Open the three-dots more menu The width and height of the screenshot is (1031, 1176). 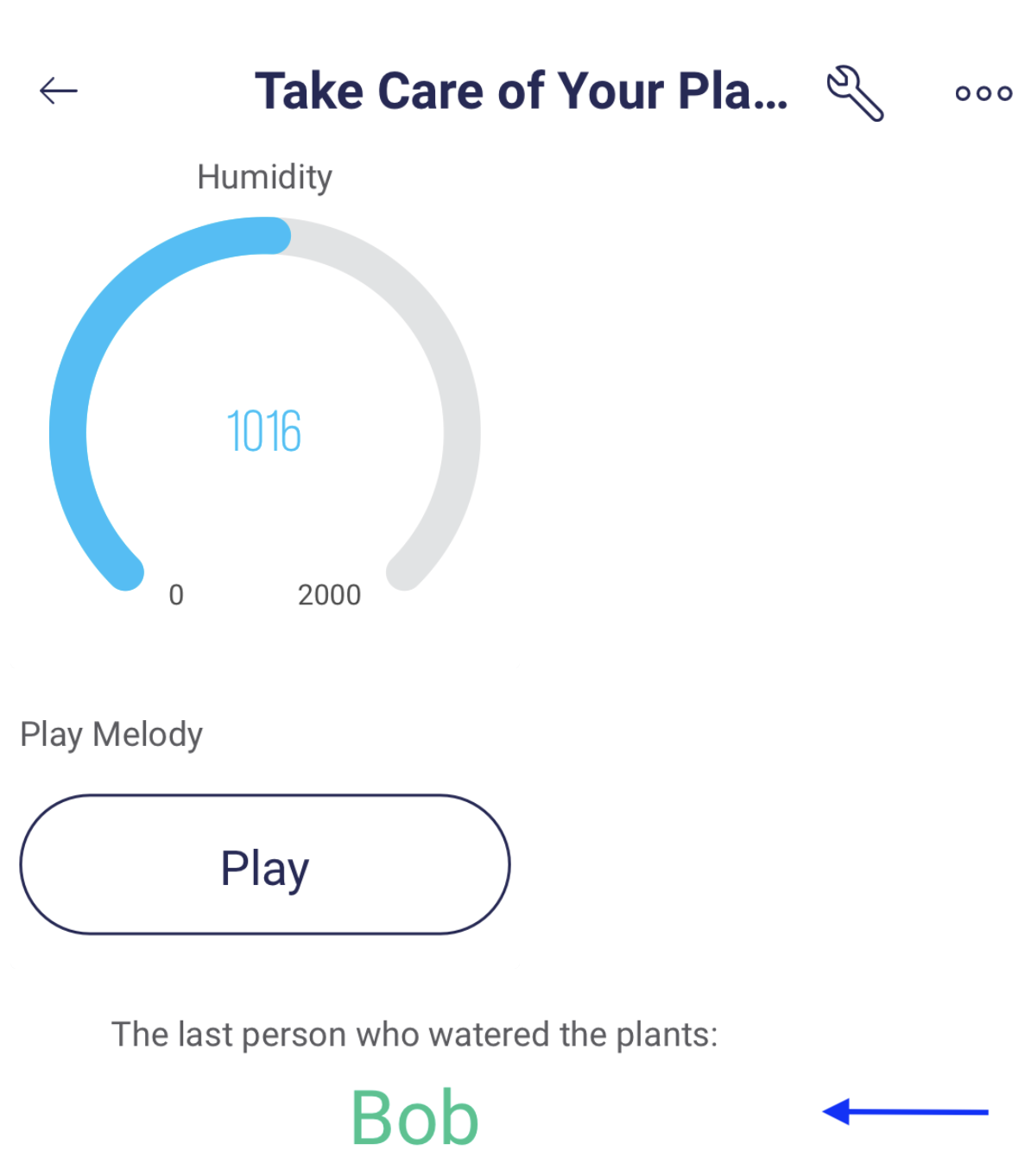(x=984, y=93)
